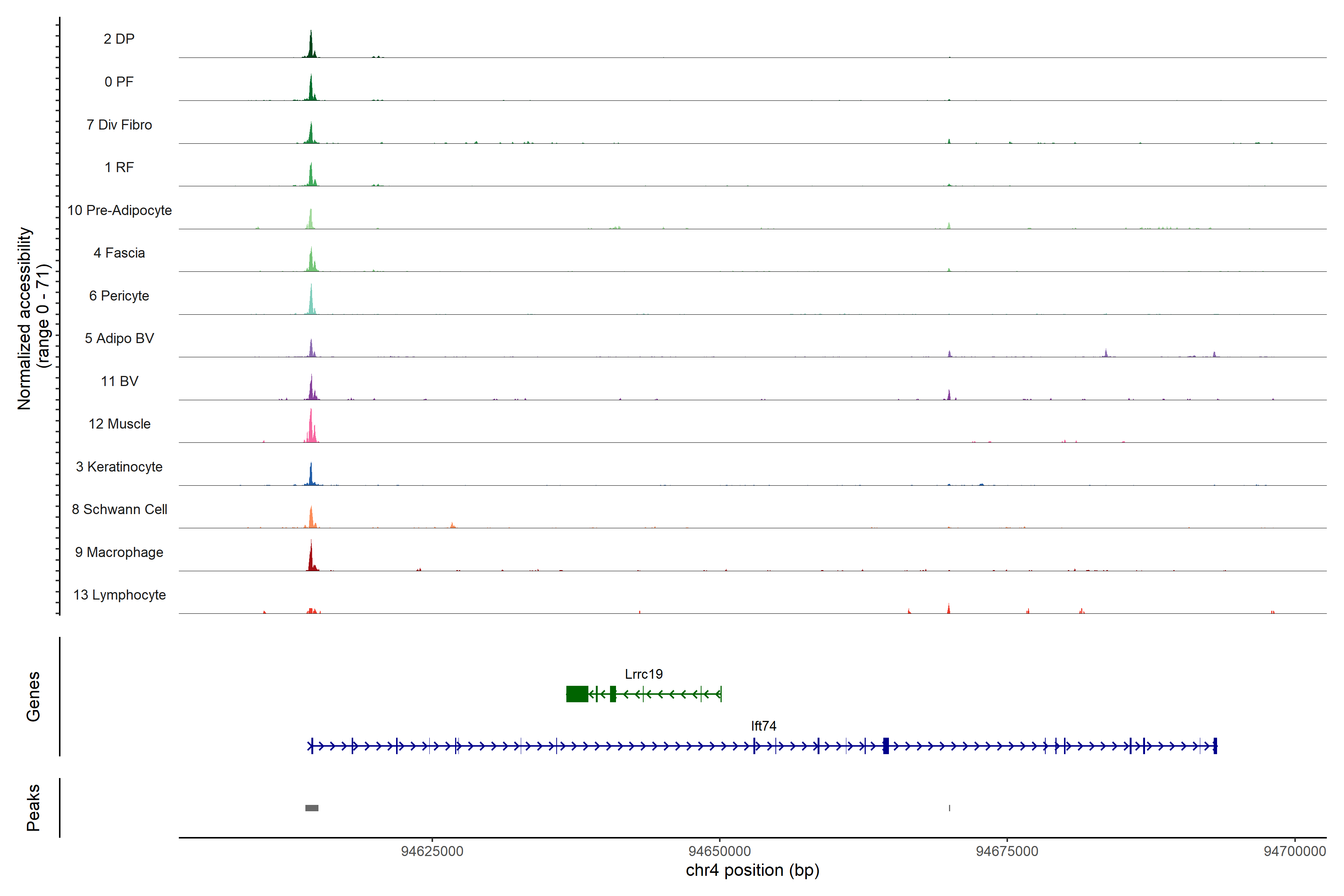
Task: Click the 94650000 axis tick label
Action: (719, 851)
